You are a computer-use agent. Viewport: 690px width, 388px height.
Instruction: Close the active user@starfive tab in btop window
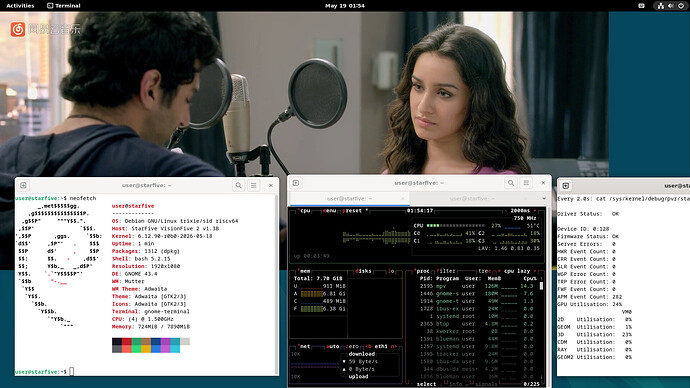coord(403,199)
